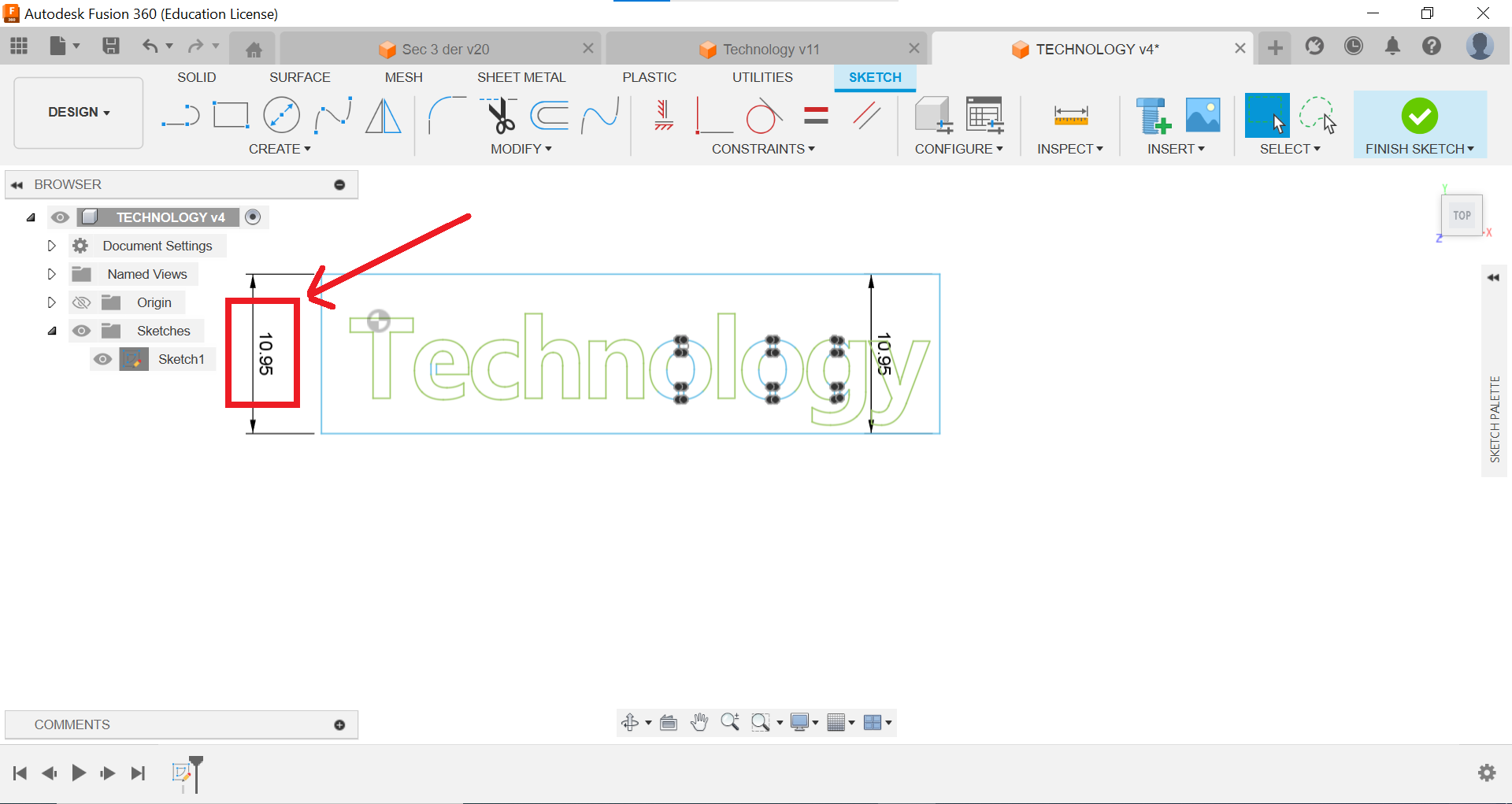Viewport: 1512px width, 804px height.
Task: Expand the COMMENTS panel
Action: 339,724
